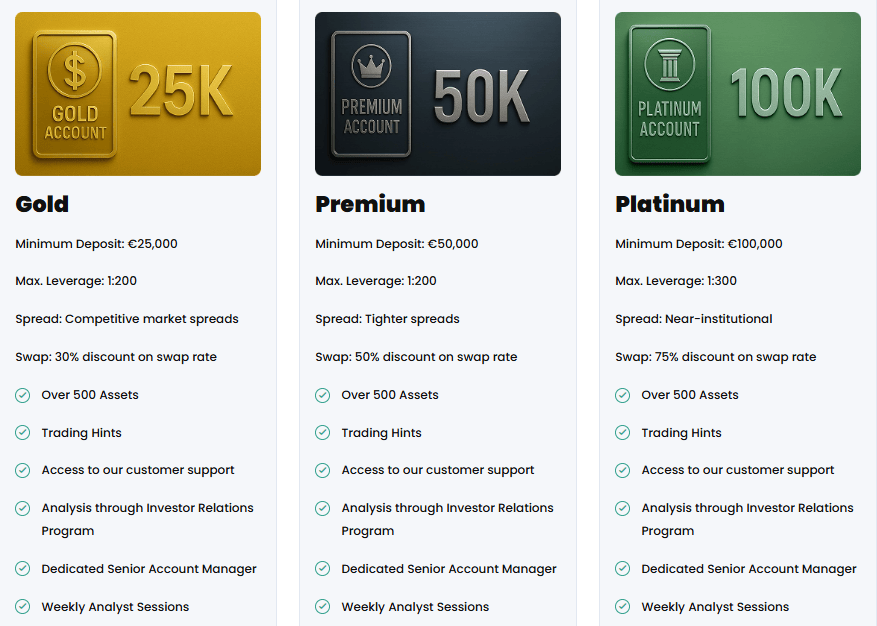The image size is (877, 626).
Task: Click checkmark beside Premium's Over 500 Assets
Action: (323, 395)
